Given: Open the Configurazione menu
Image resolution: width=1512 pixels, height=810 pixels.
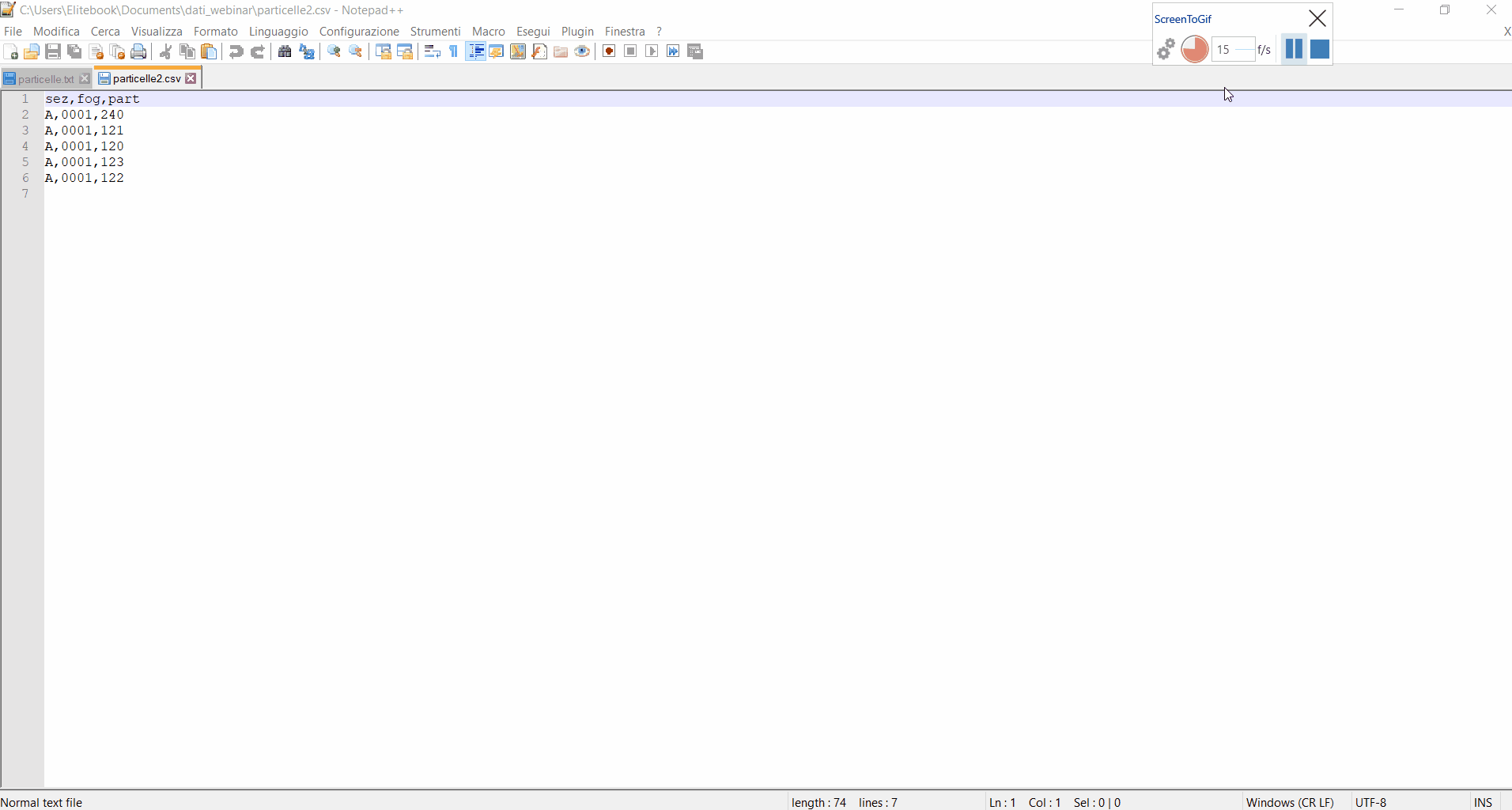Looking at the screenshot, I should [359, 32].
